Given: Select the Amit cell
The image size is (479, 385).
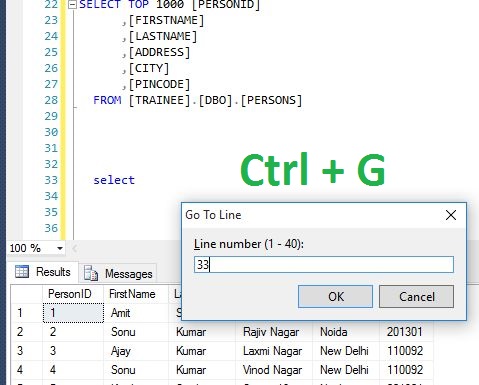Looking at the screenshot, I should coord(136,313).
